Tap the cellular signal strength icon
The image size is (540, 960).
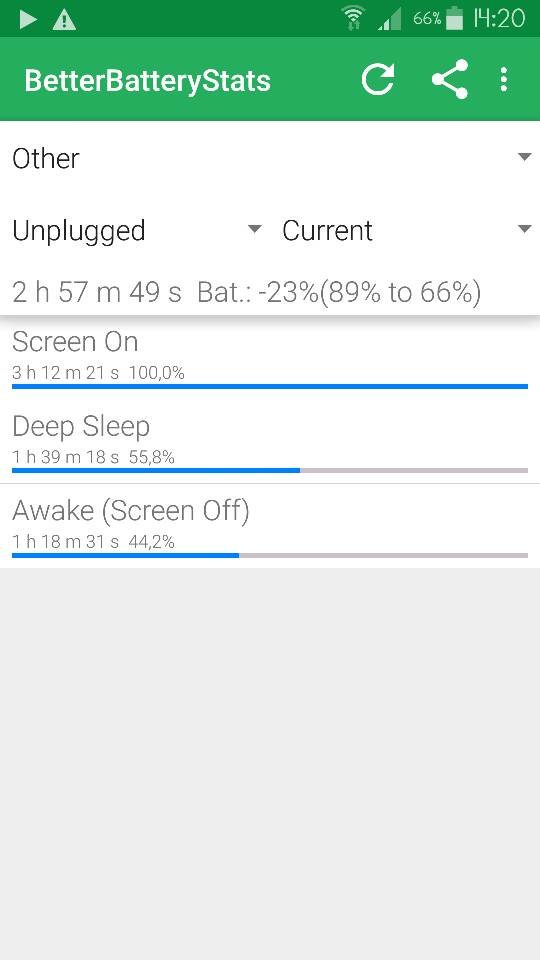(x=389, y=19)
